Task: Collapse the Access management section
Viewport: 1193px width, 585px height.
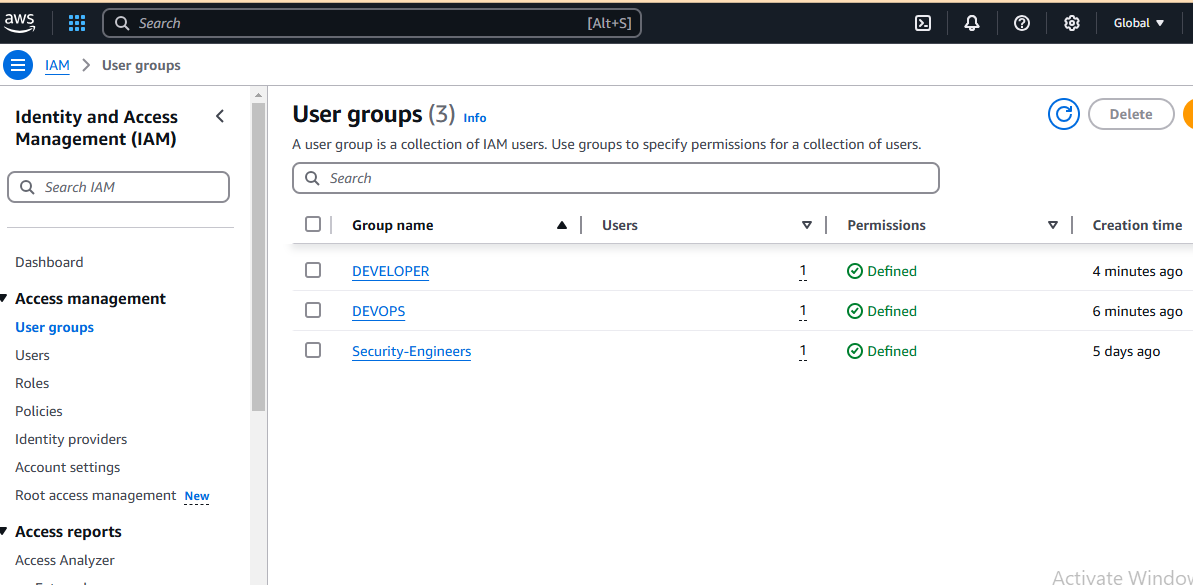Action: [5, 298]
